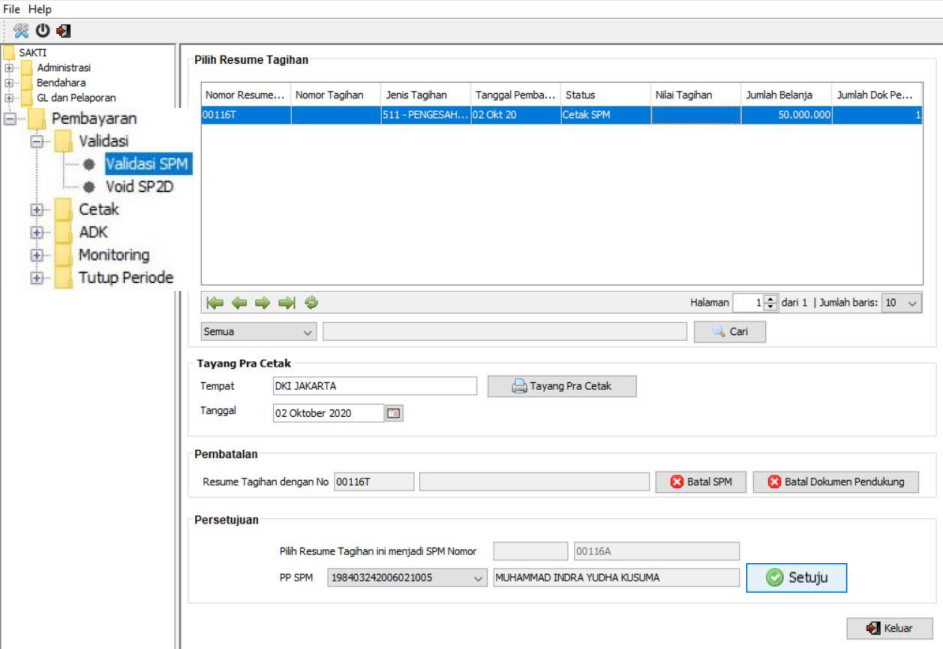Screen dimensions: 943x649
Task: Expand the Cetak folder
Action: coord(38,210)
